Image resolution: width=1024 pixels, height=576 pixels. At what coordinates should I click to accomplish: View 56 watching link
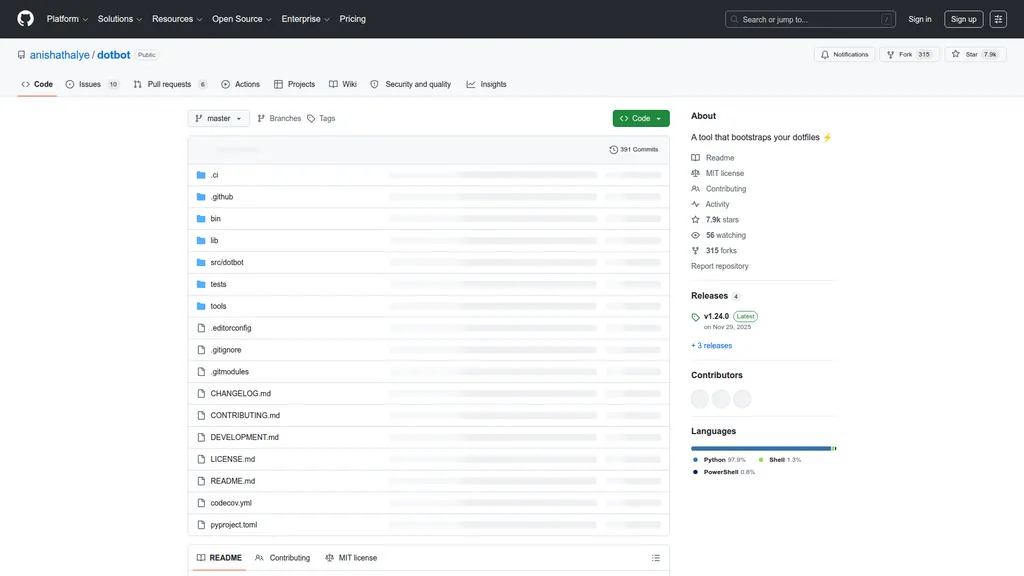pos(718,235)
